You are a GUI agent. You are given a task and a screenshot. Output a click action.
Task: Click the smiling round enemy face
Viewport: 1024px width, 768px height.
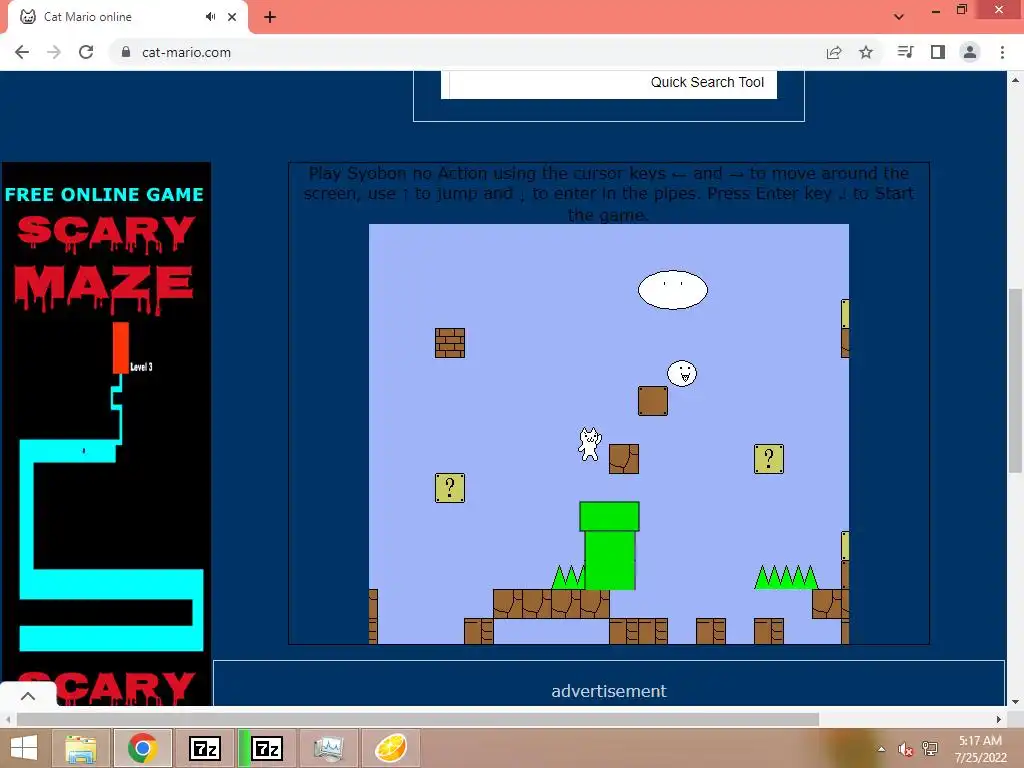tap(682, 374)
